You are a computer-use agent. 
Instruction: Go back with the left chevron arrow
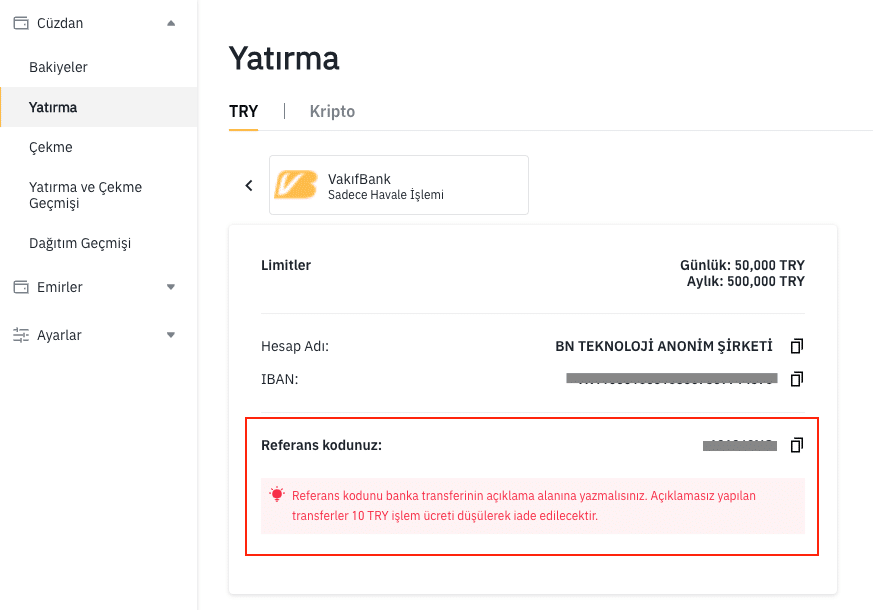249,185
